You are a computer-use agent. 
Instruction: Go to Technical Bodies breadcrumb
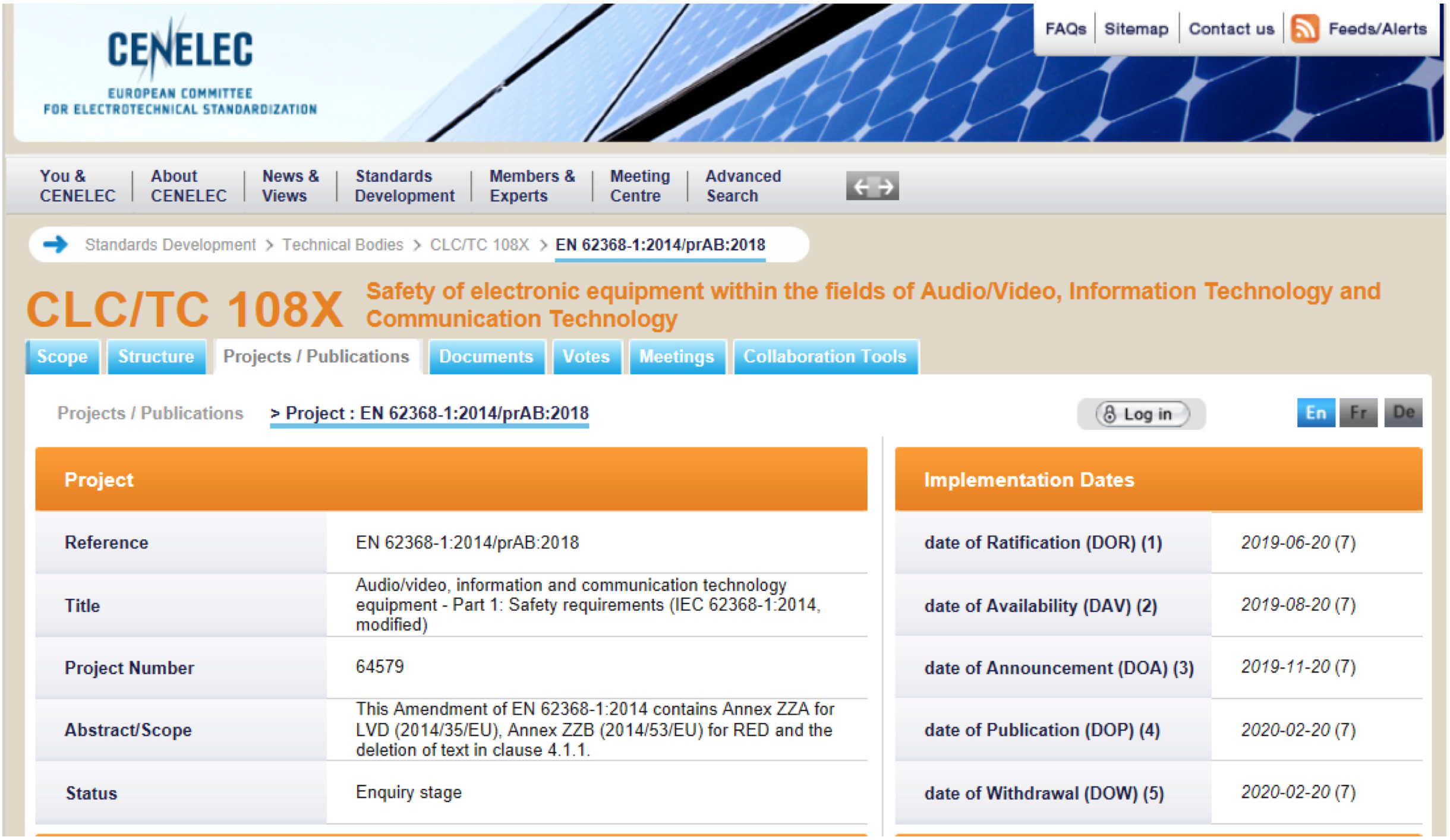click(x=342, y=245)
